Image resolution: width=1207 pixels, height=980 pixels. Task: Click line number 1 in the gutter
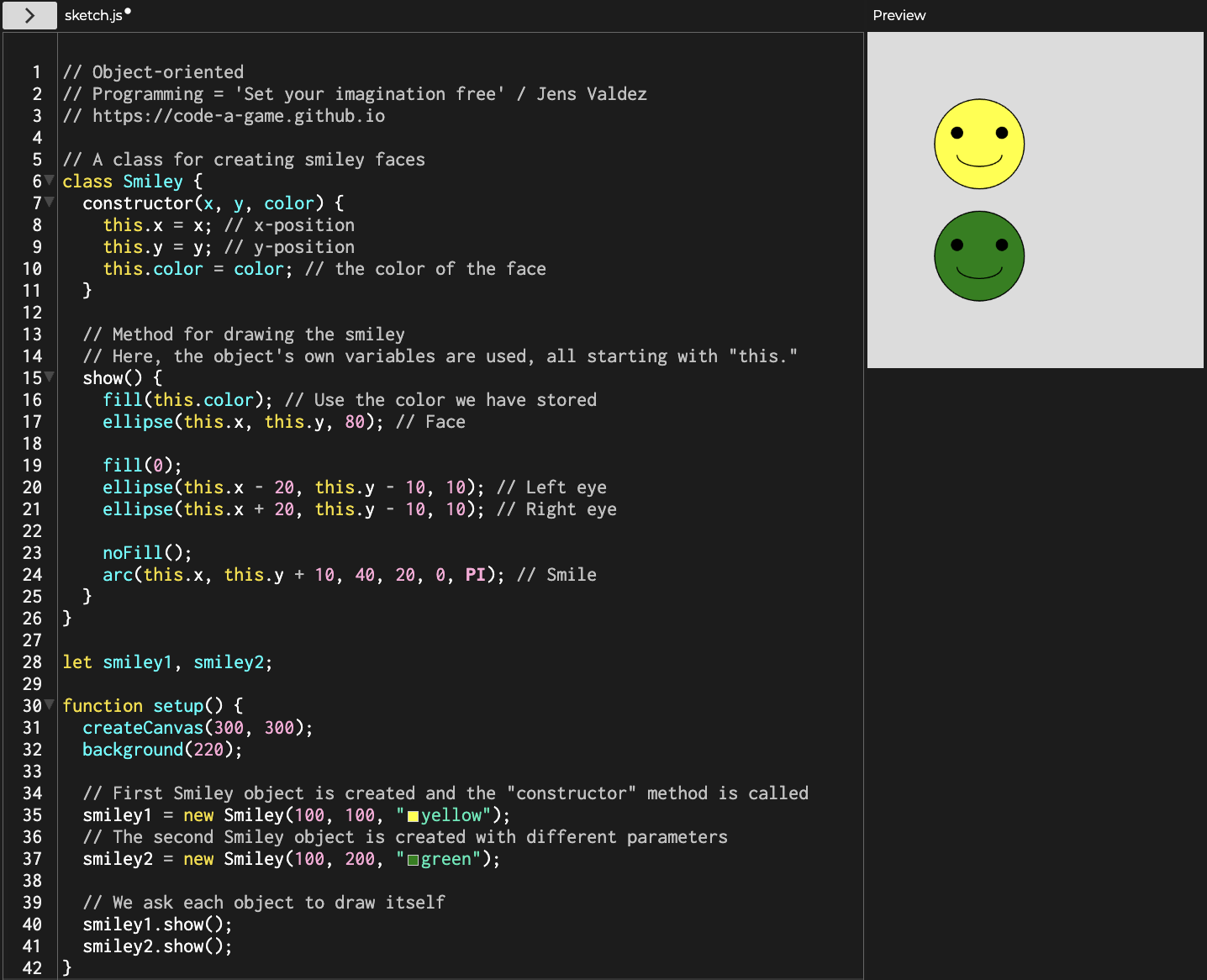click(x=36, y=72)
